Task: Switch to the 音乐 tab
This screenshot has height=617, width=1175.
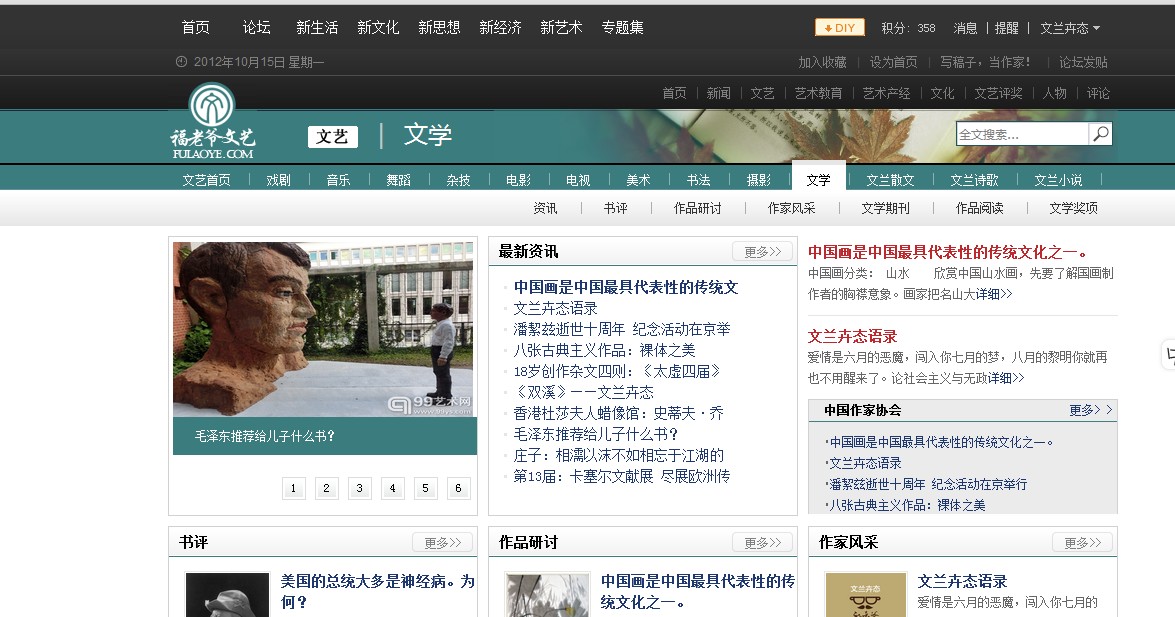Action: (338, 180)
